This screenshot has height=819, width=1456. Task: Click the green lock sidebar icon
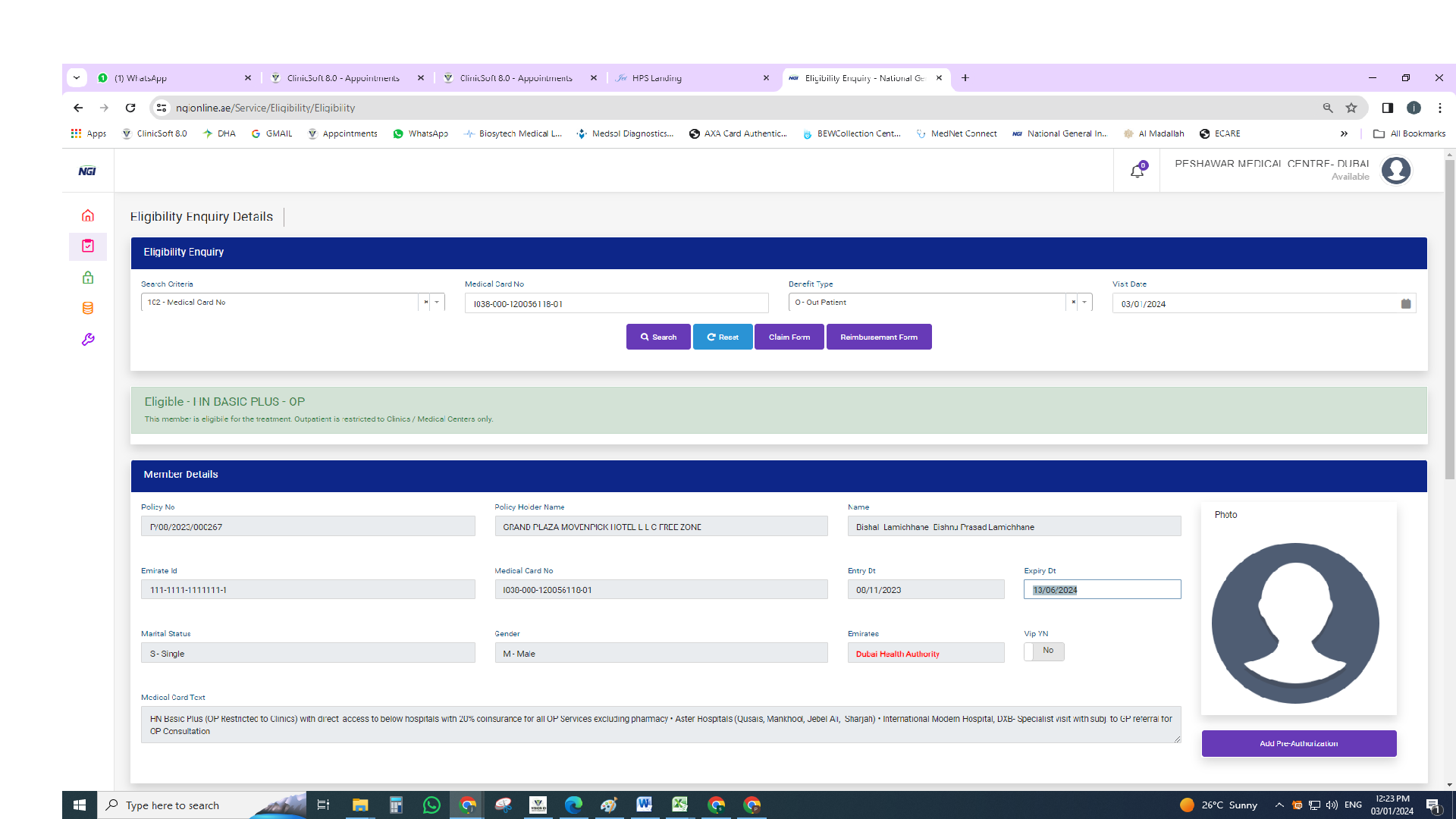click(x=88, y=278)
